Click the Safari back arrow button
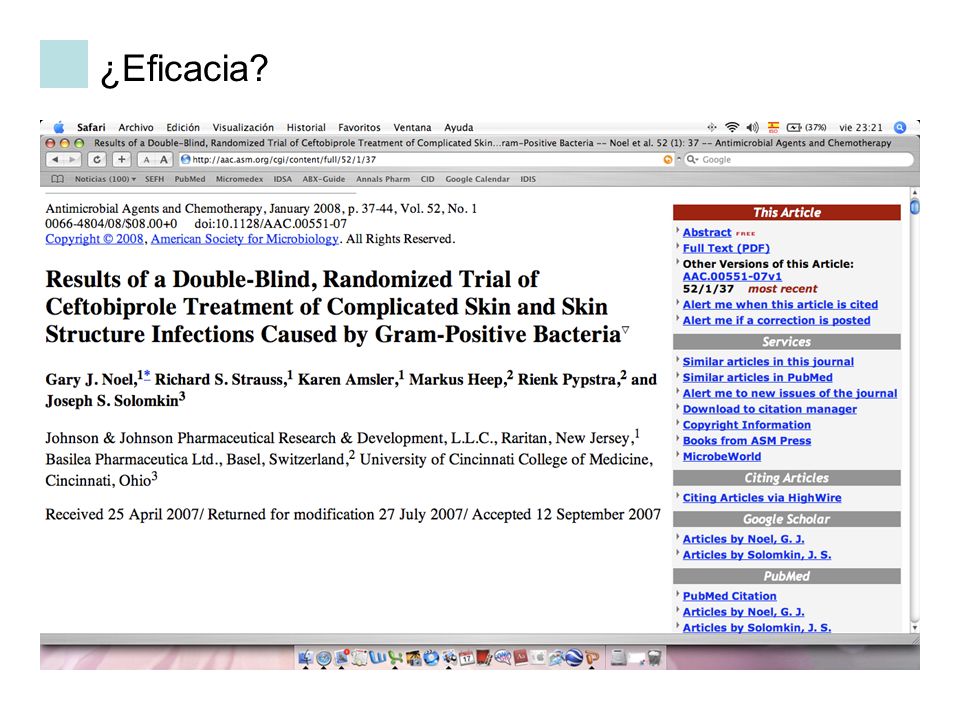 pos(55,160)
